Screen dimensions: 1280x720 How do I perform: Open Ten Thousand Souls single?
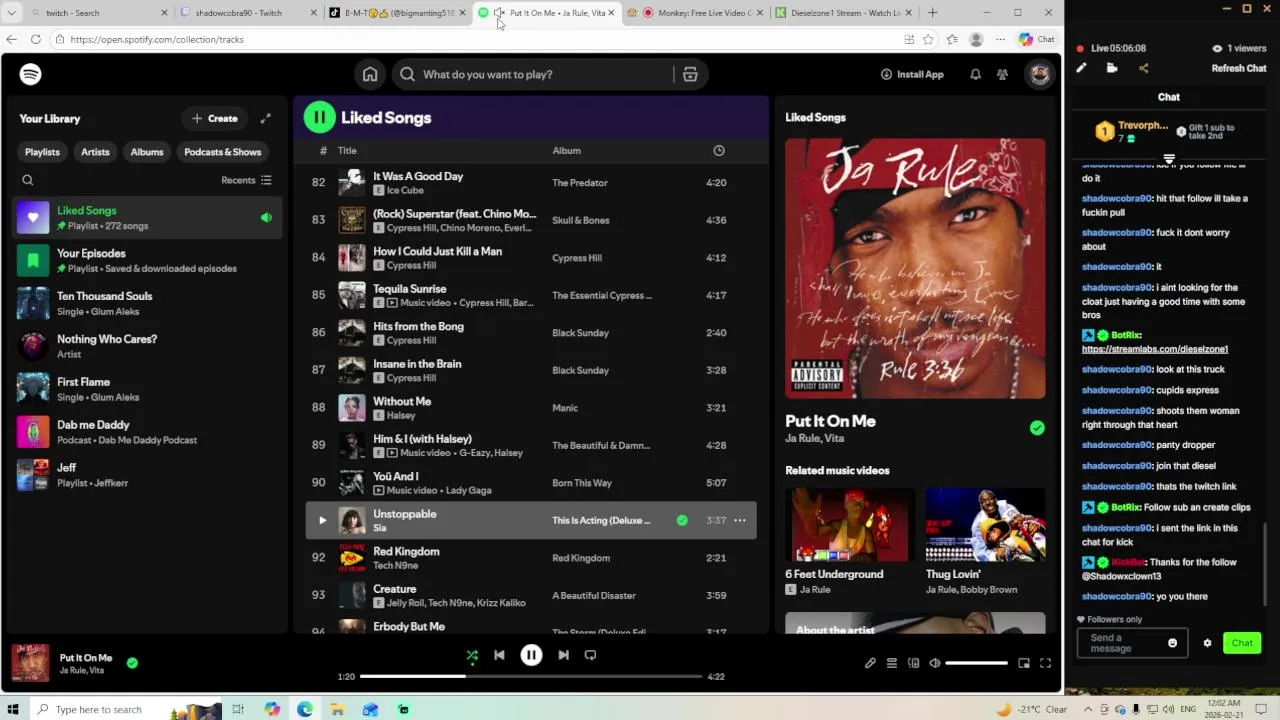(x=147, y=303)
